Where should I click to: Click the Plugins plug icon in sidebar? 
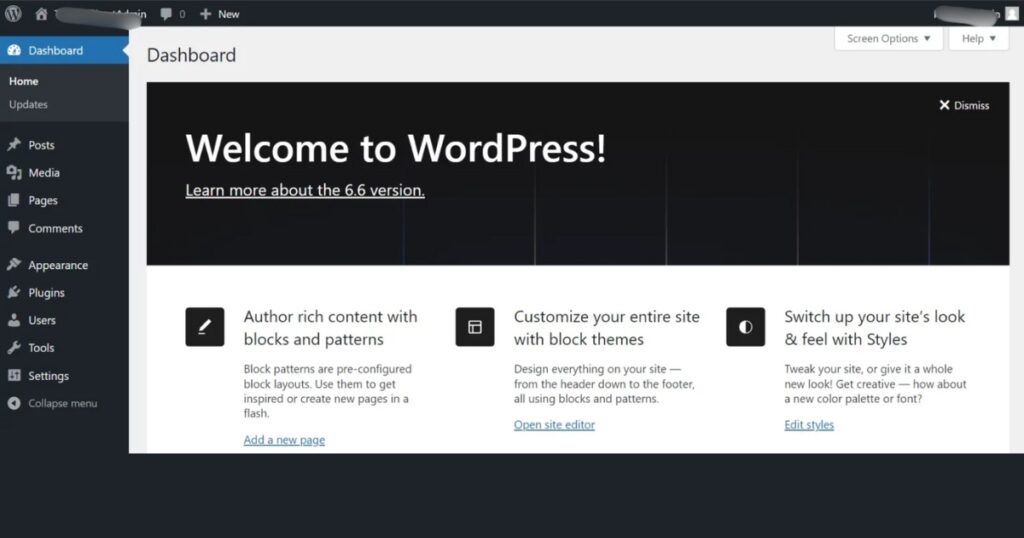tap(14, 293)
